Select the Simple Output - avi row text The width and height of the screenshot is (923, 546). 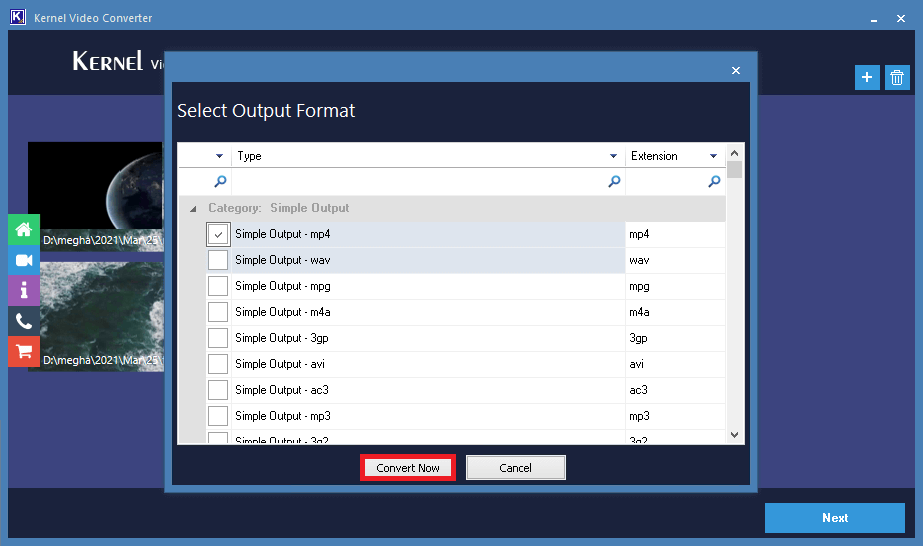point(280,364)
